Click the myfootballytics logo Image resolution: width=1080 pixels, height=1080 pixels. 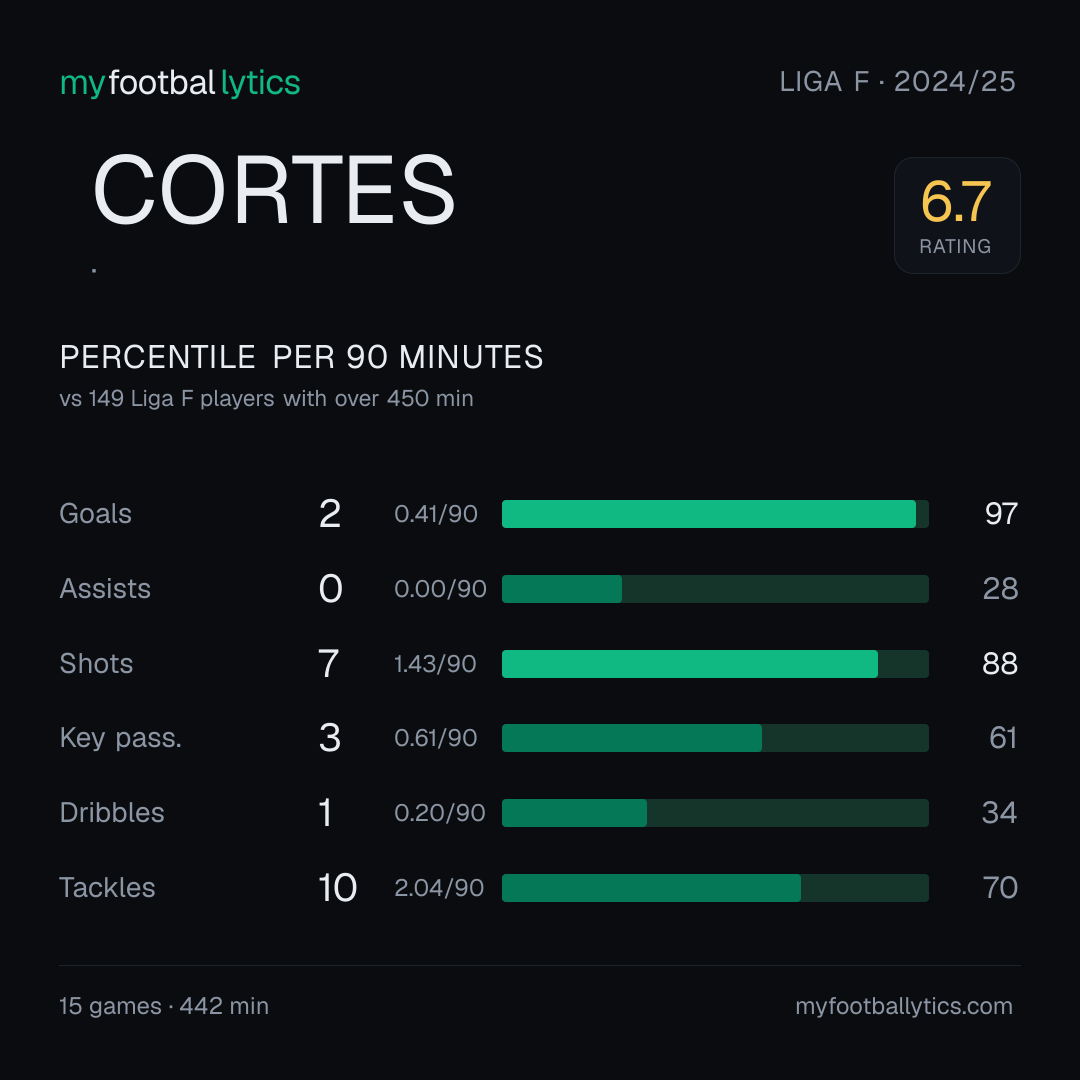click(x=180, y=83)
